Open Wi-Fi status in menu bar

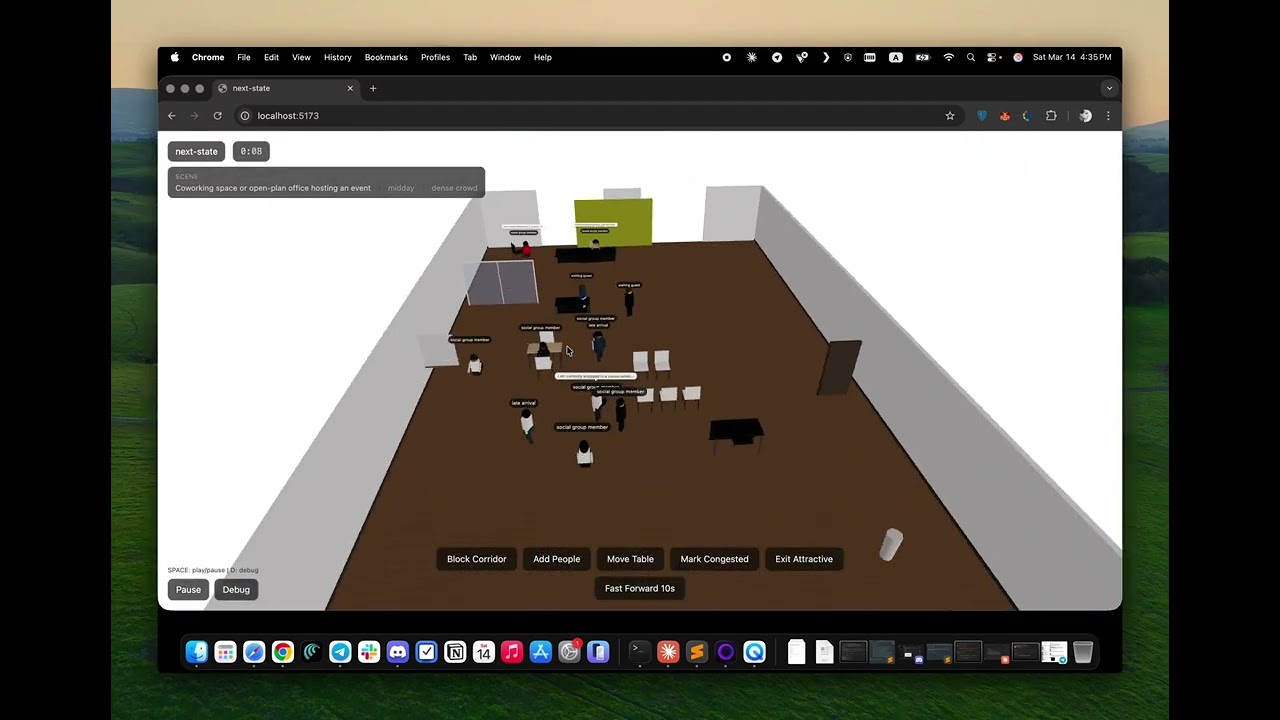pyautogui.click(x=948, y=57)
